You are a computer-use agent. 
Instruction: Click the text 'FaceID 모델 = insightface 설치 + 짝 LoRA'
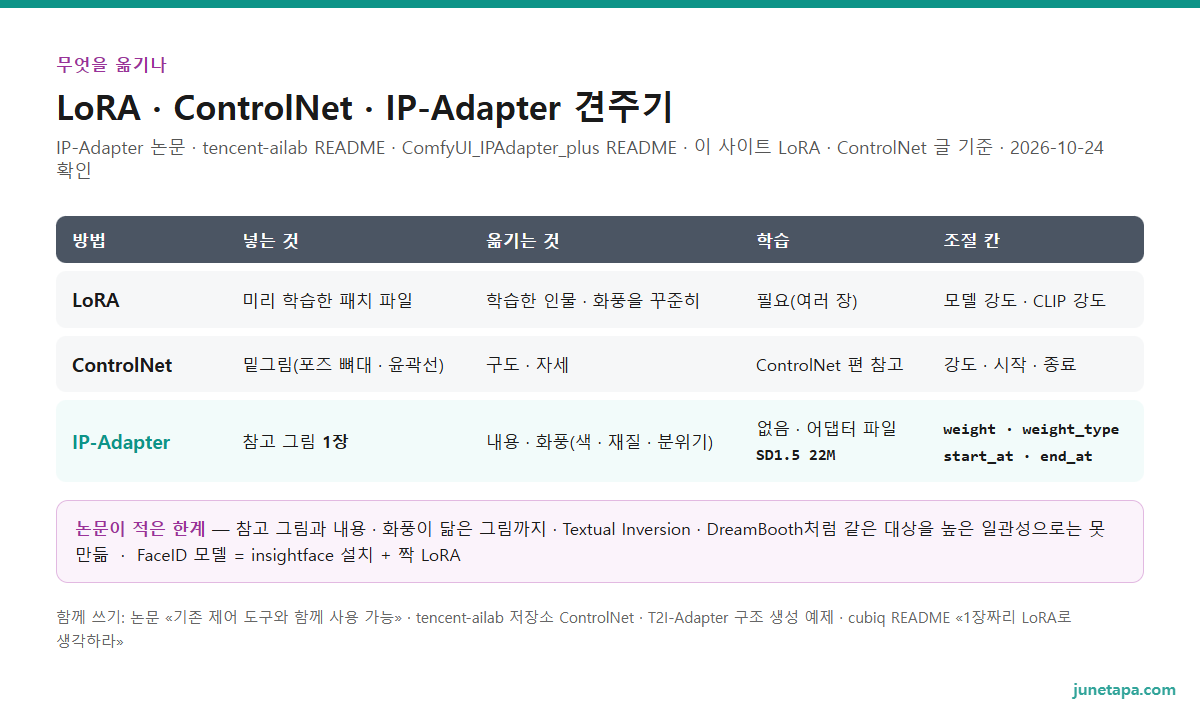[299, 555]
